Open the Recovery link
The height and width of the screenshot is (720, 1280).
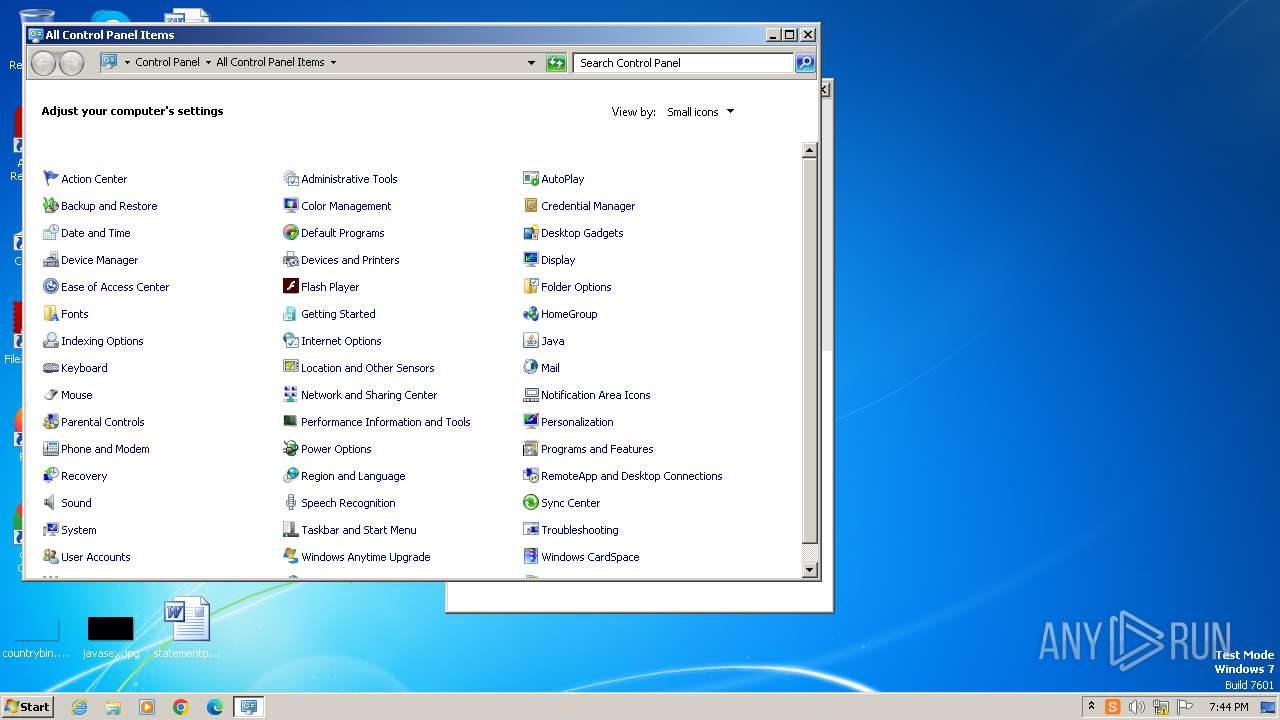[x=84, y=476]
